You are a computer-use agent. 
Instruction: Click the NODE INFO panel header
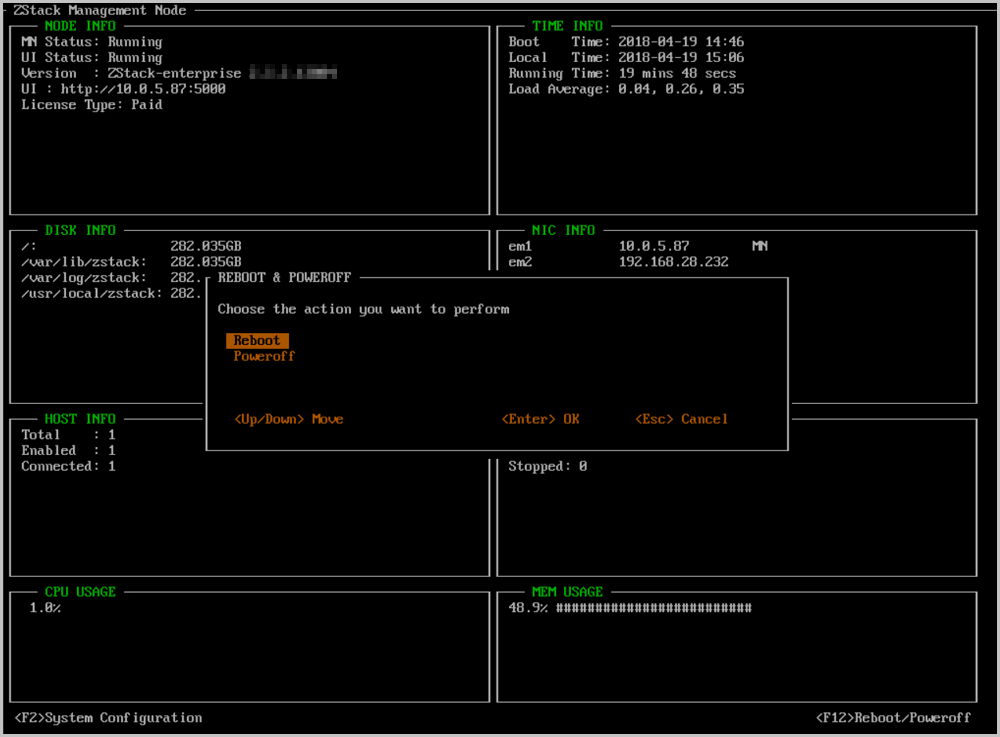pos(80,26)
